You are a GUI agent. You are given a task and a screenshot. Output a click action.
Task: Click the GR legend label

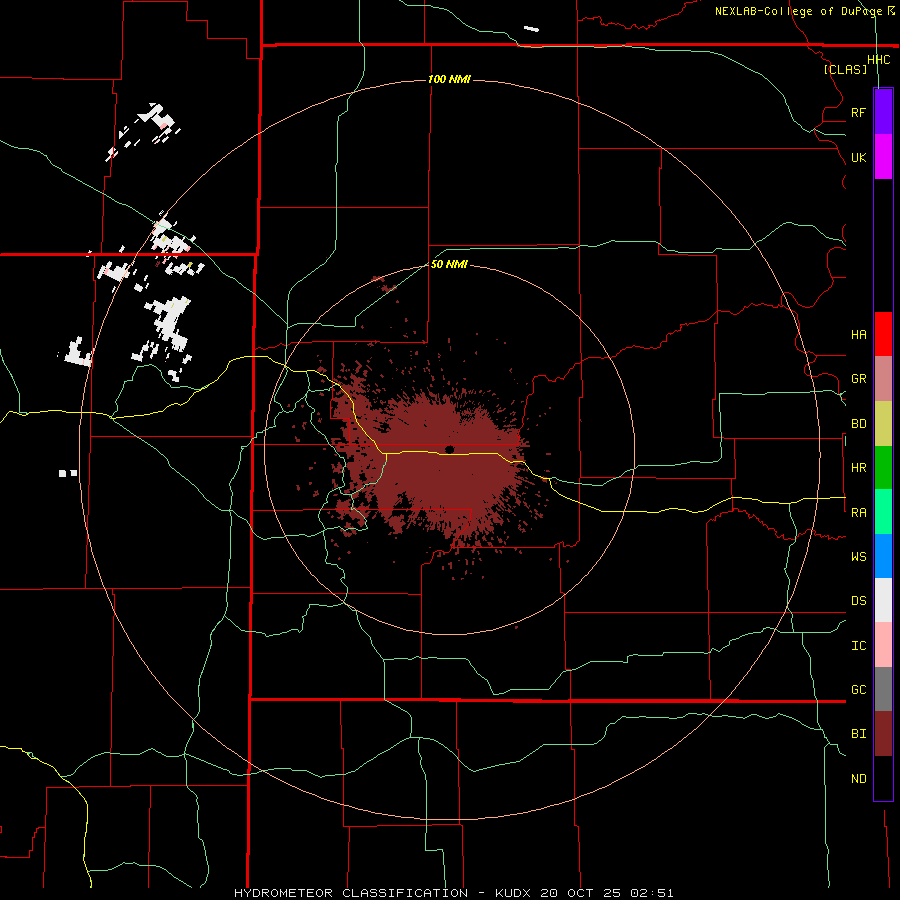click(x=858, y=379)
